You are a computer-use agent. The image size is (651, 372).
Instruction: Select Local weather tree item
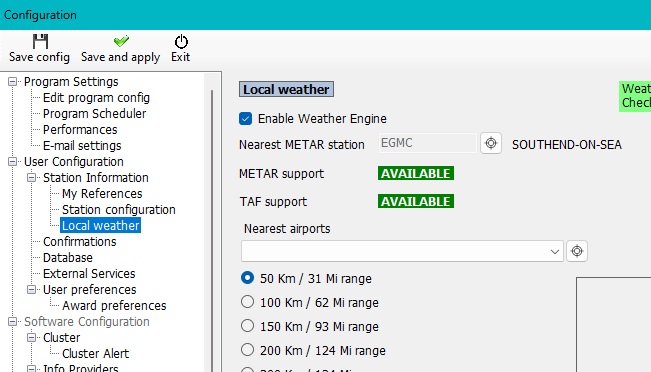[x=101, y=225]
